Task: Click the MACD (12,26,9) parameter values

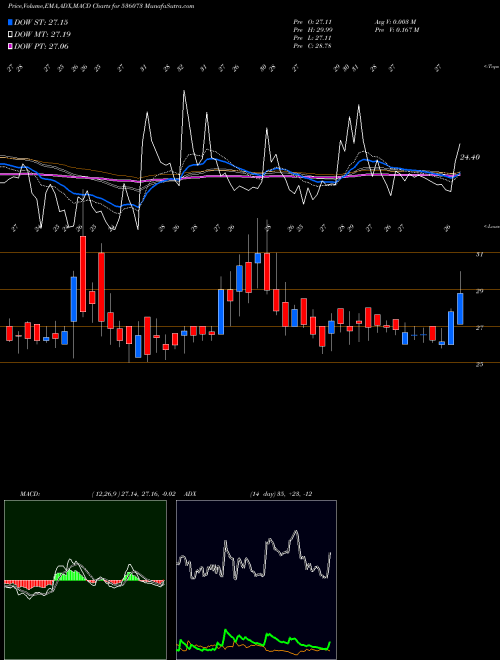Action: click(133, 494)
